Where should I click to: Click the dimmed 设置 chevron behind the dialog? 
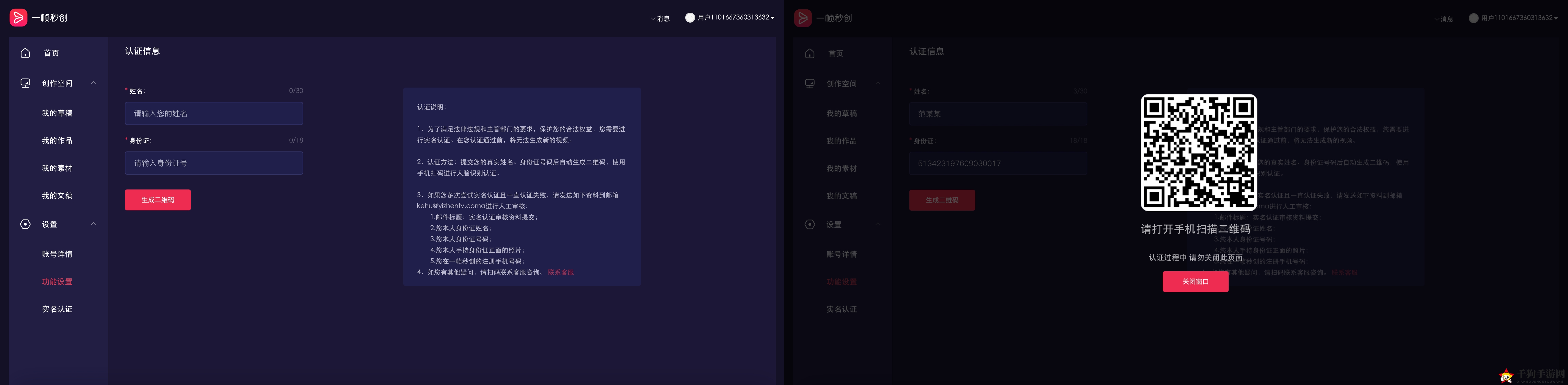(x=878, y=224)
